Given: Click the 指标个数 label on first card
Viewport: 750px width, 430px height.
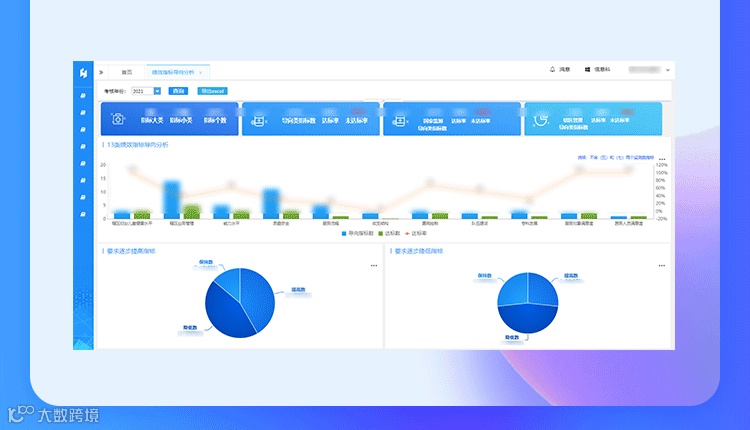Looking at the screenshot, I should pos(215,121).
